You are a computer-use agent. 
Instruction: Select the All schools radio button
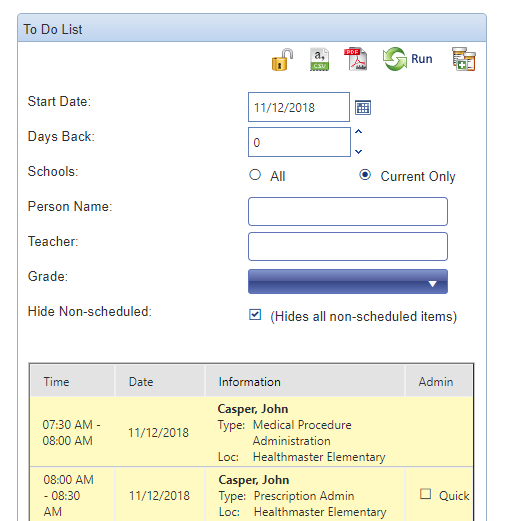tap(255, 175)
